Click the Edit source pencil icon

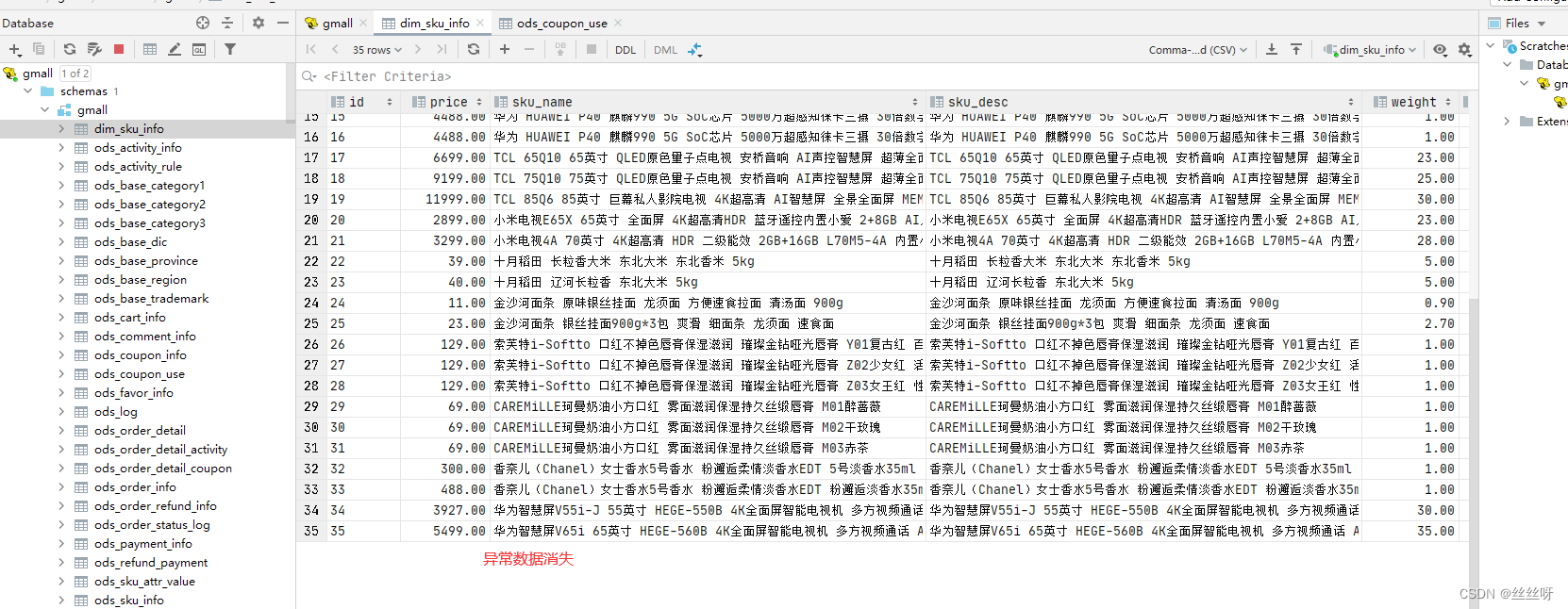click(x=175, y=49)
